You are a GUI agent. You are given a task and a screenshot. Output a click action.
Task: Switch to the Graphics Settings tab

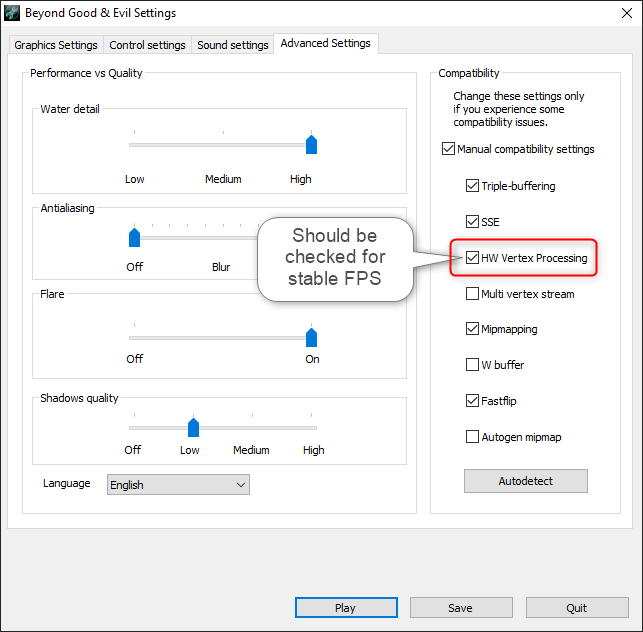[56, 45]
